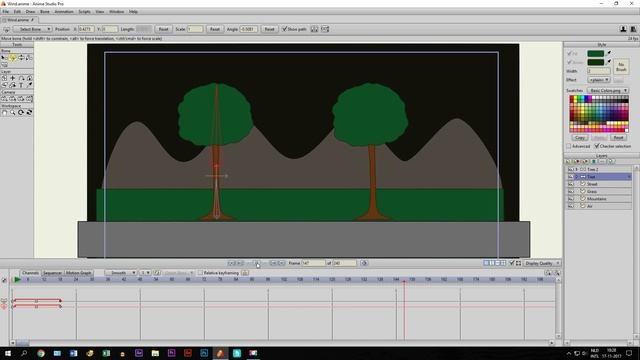Open the Select Bone dropdown

(33, 29)
